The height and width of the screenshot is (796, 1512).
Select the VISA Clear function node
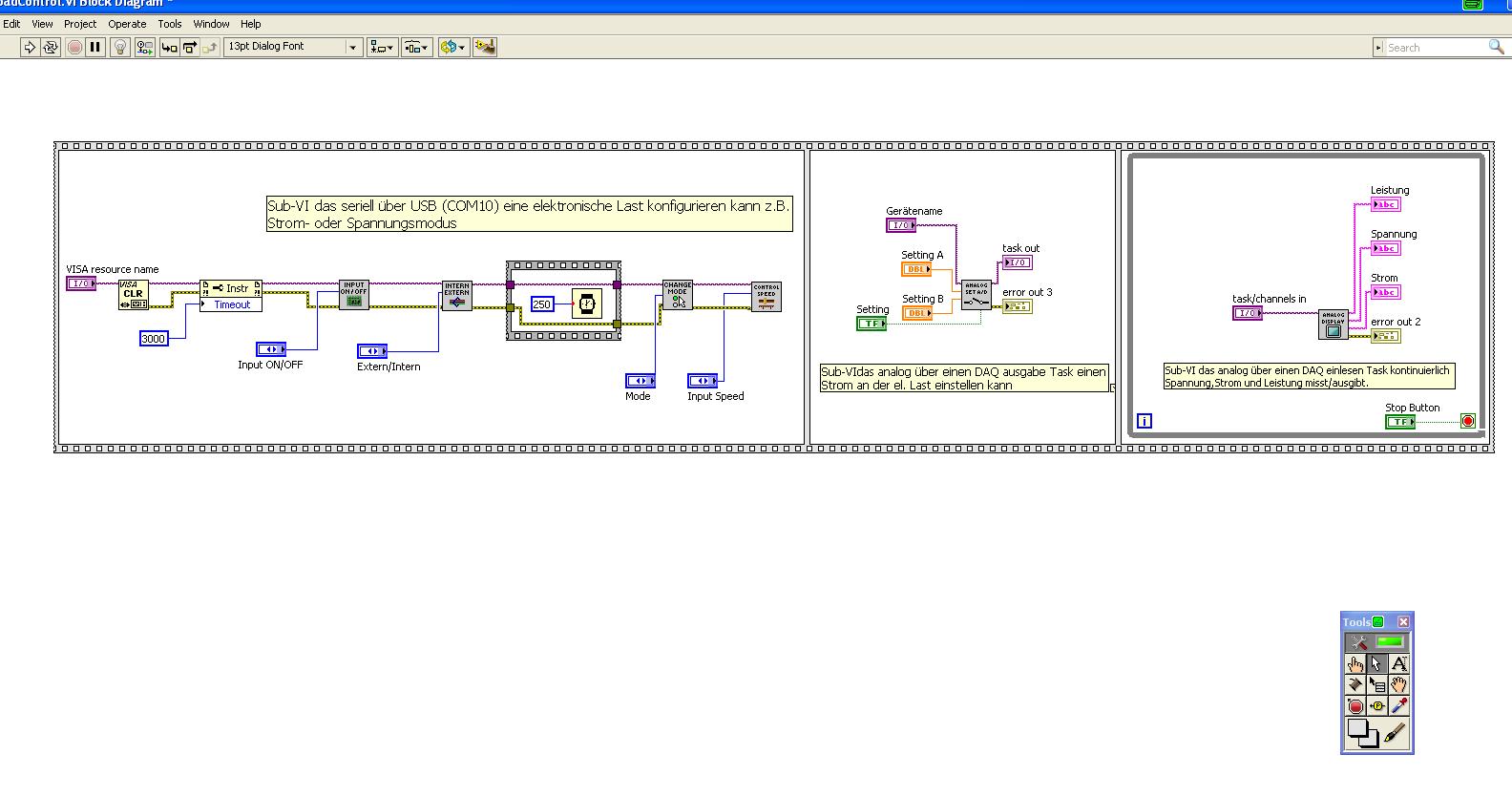134,295
